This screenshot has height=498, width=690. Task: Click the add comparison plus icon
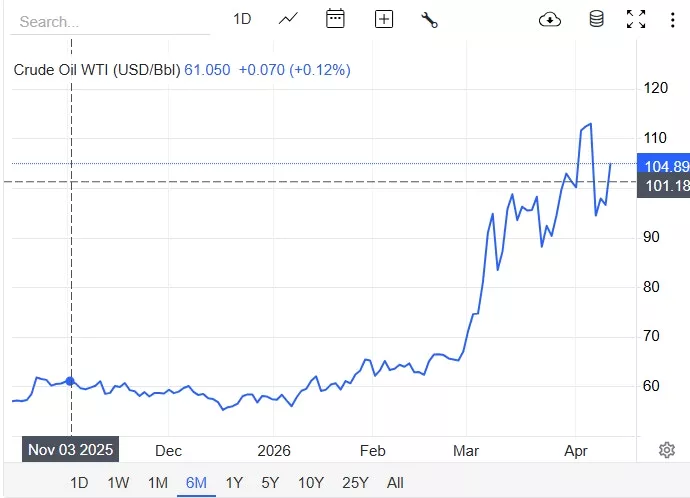tap(384, 19)
